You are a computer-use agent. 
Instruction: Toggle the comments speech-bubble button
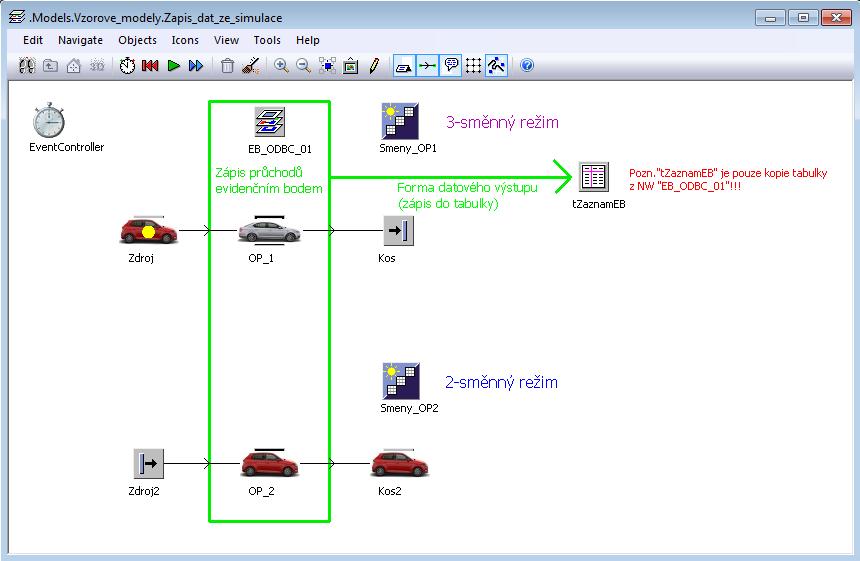[x=451, y=66]
